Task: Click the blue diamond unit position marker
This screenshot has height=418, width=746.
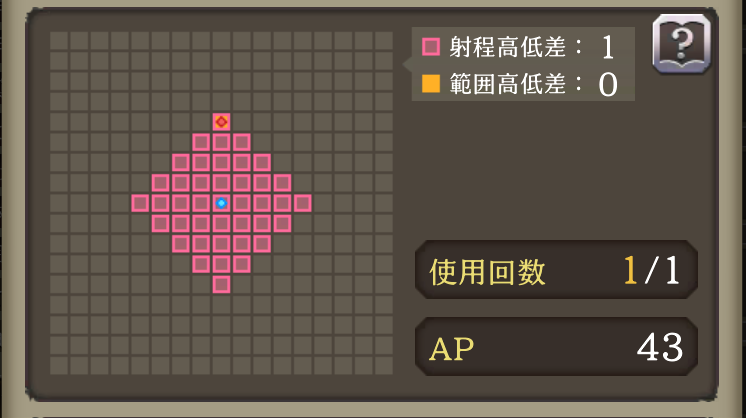Action: point(221,203)
